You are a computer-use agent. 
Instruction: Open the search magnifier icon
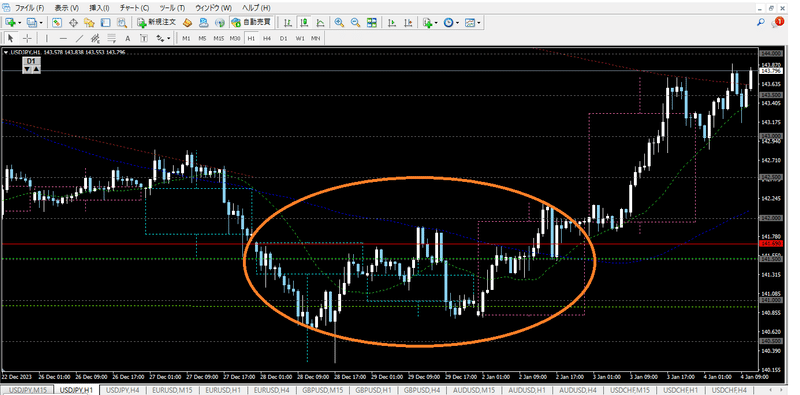761,22
